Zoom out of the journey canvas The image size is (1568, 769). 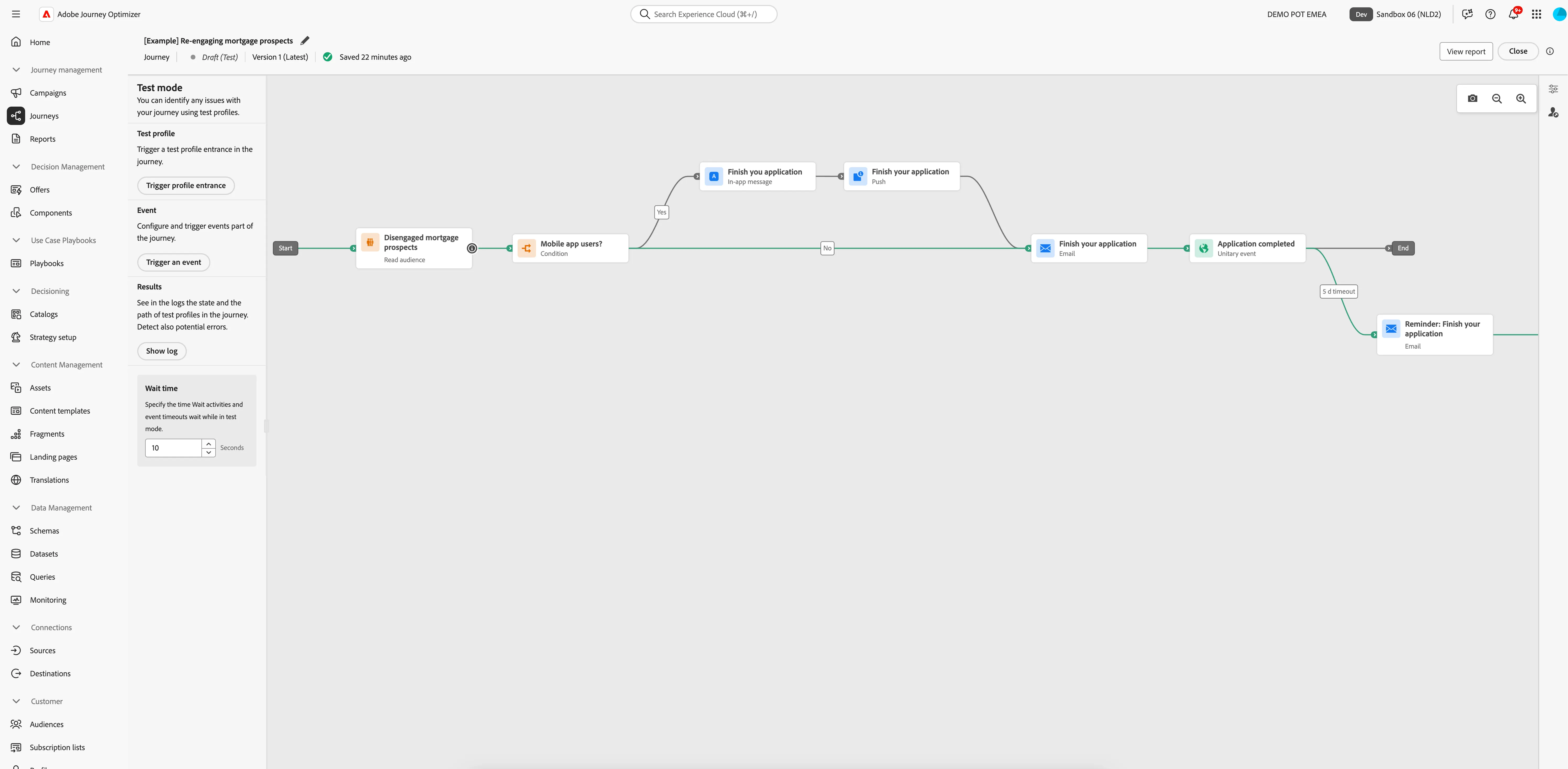pos(1497,99)
